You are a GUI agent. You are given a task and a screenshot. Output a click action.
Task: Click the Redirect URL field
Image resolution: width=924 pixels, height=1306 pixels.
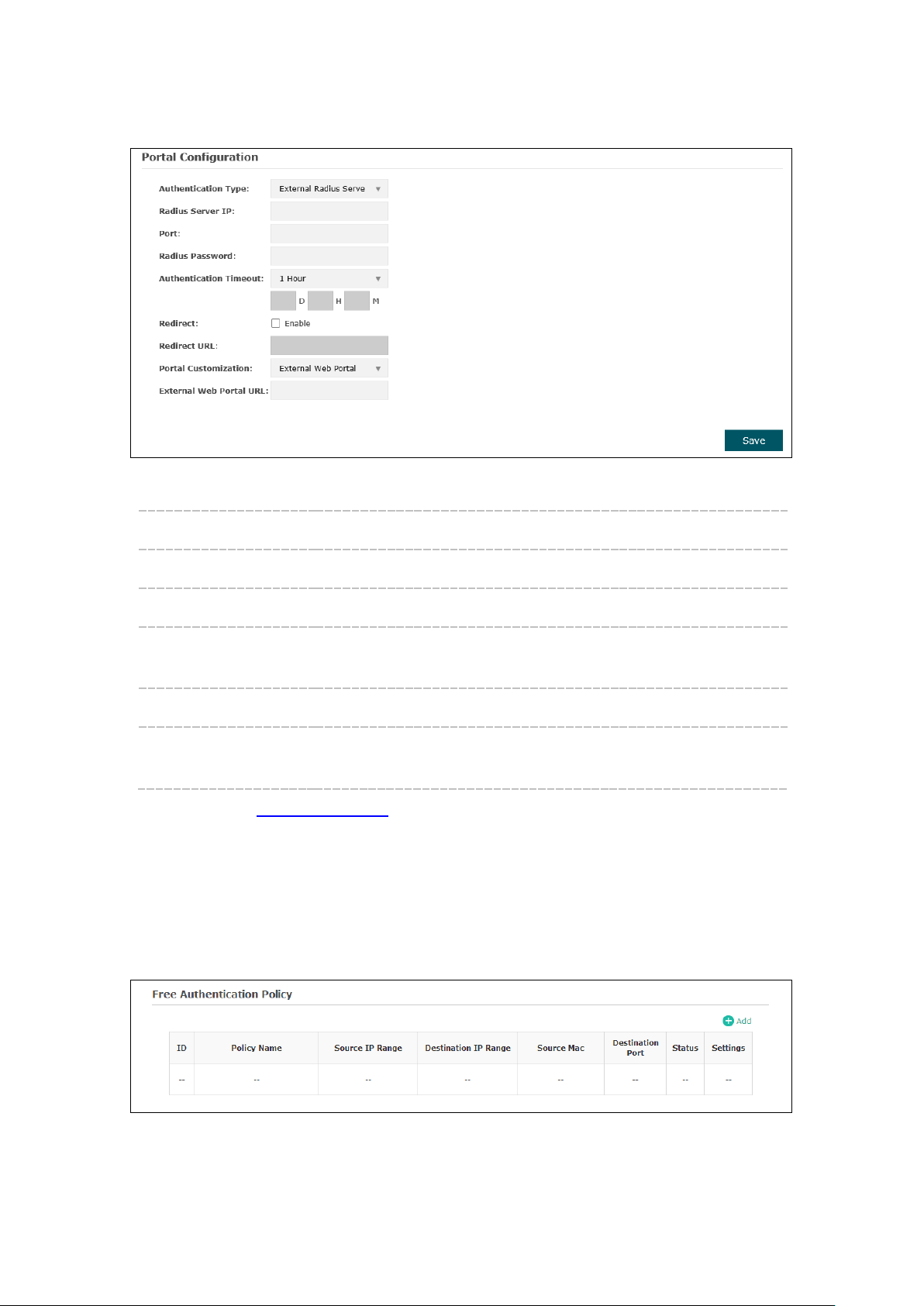click(329, 346)
